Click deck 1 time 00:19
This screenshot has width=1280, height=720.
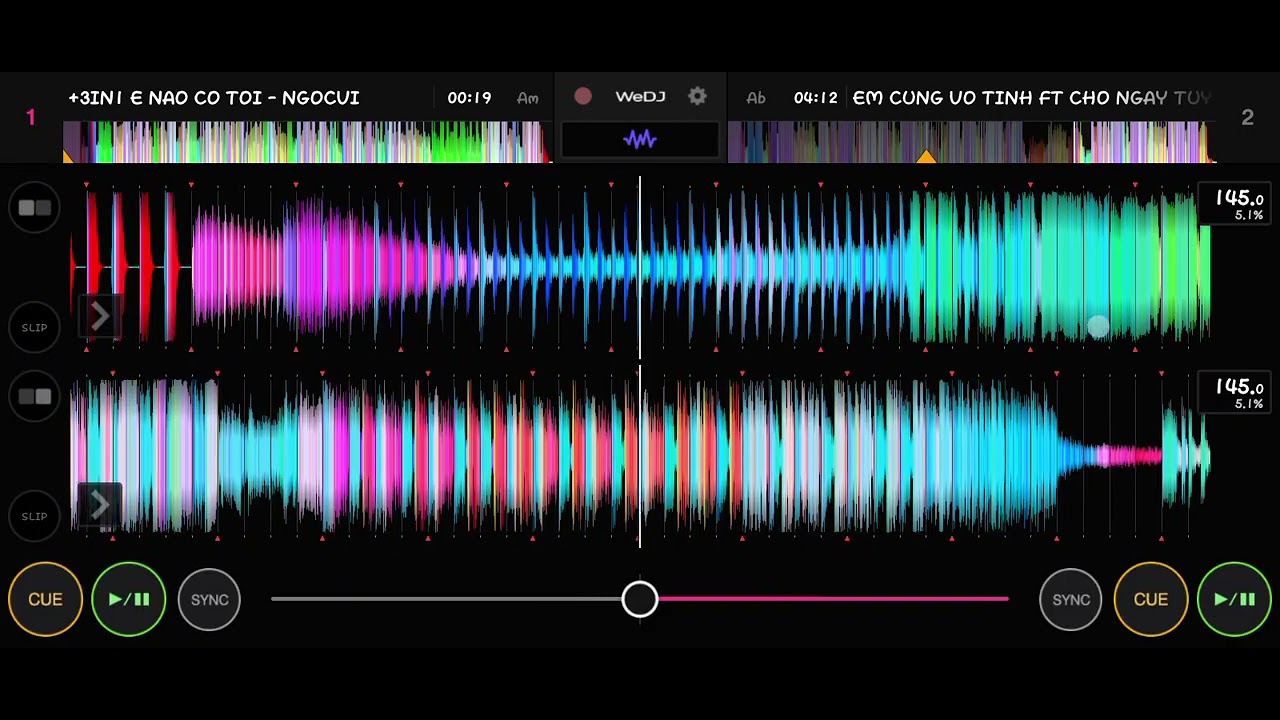pyautogui.click(x=469, y=97)
